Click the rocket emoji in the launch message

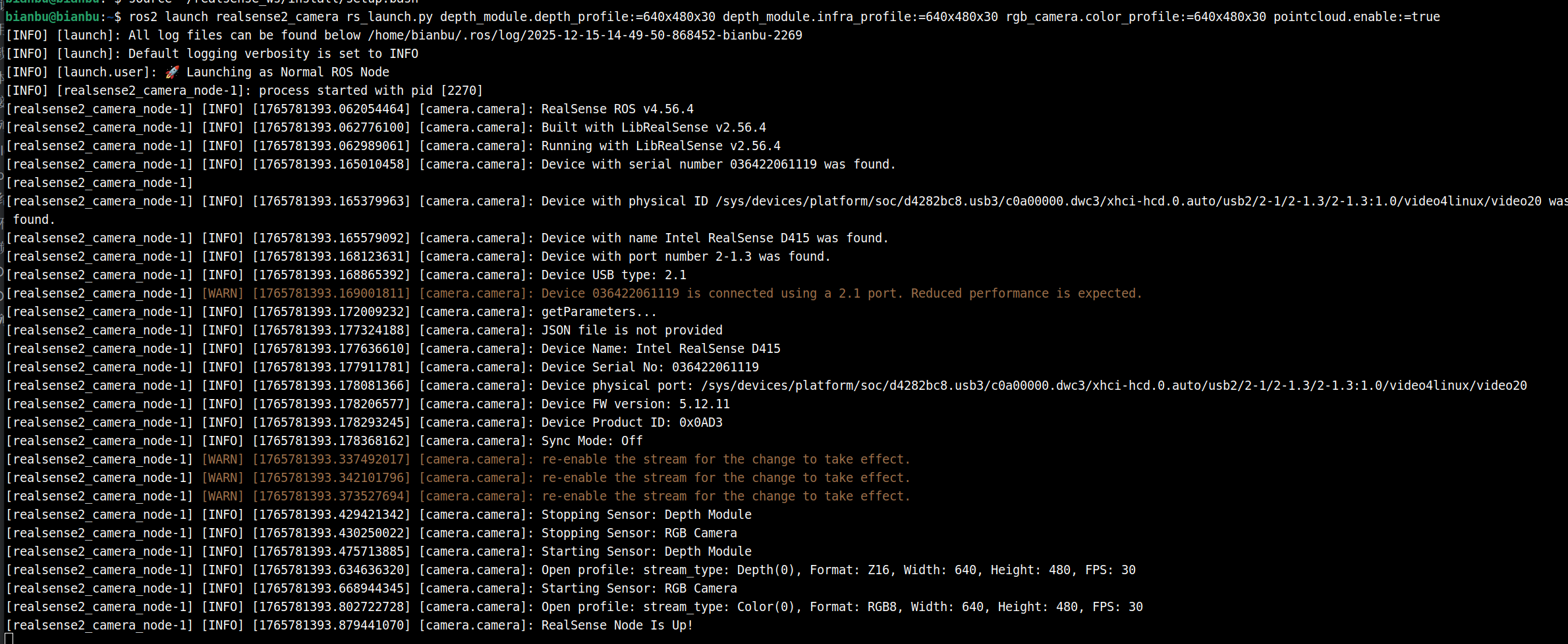[x=172, y=72]
